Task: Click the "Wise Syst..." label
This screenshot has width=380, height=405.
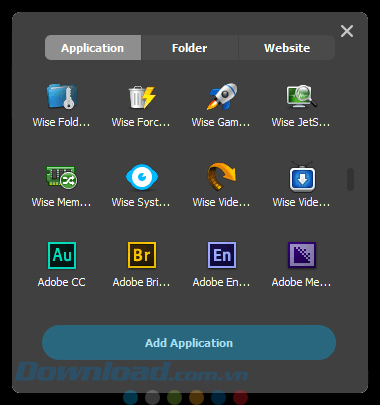Action: 141,202
